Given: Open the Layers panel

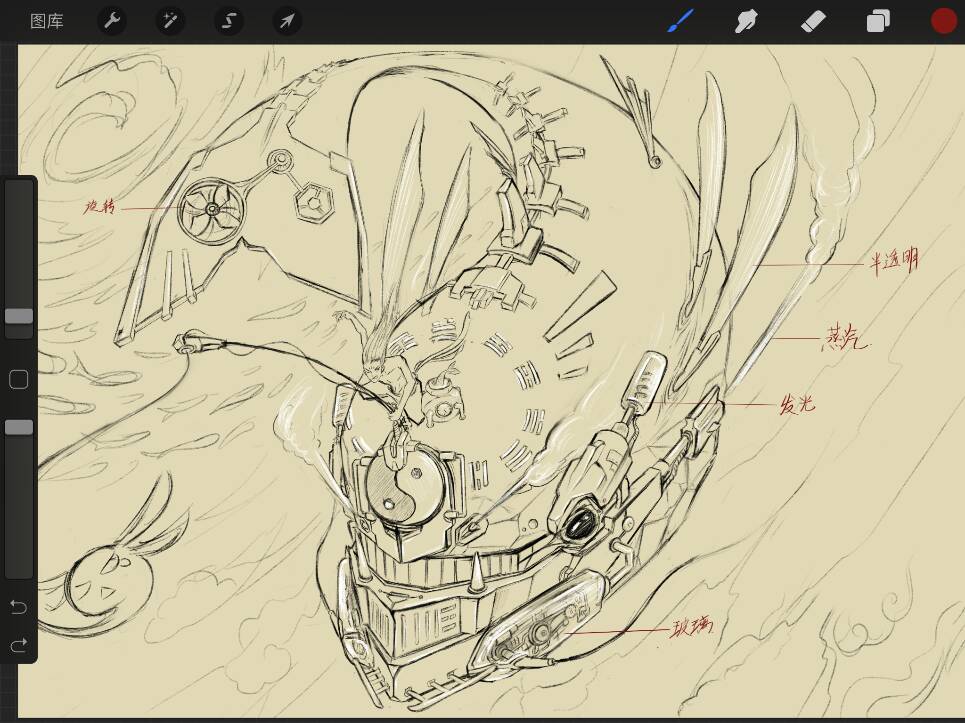Looking at the screenshot, I should pyautogui.click(x=878, y=21).
